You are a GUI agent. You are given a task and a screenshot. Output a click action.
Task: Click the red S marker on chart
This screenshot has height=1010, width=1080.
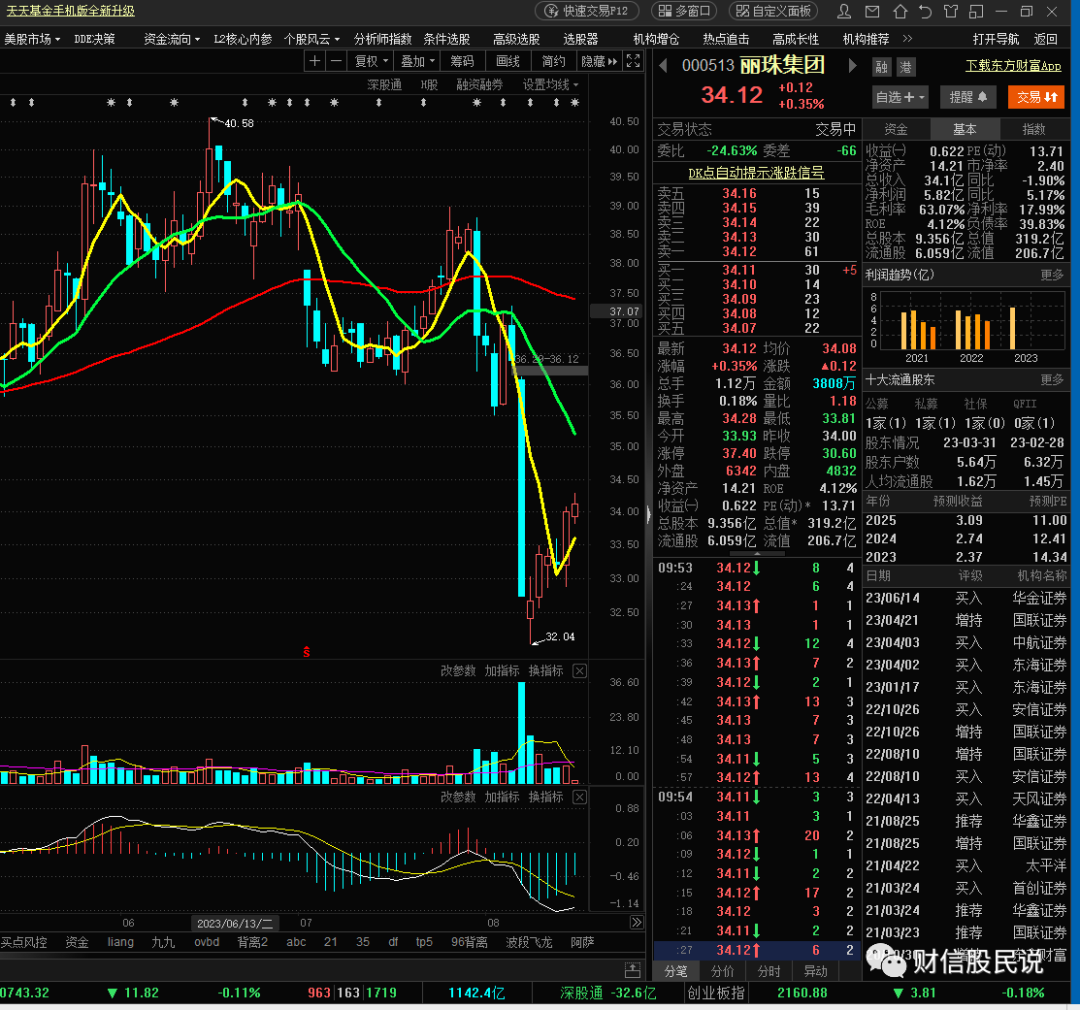coord(307,652)
